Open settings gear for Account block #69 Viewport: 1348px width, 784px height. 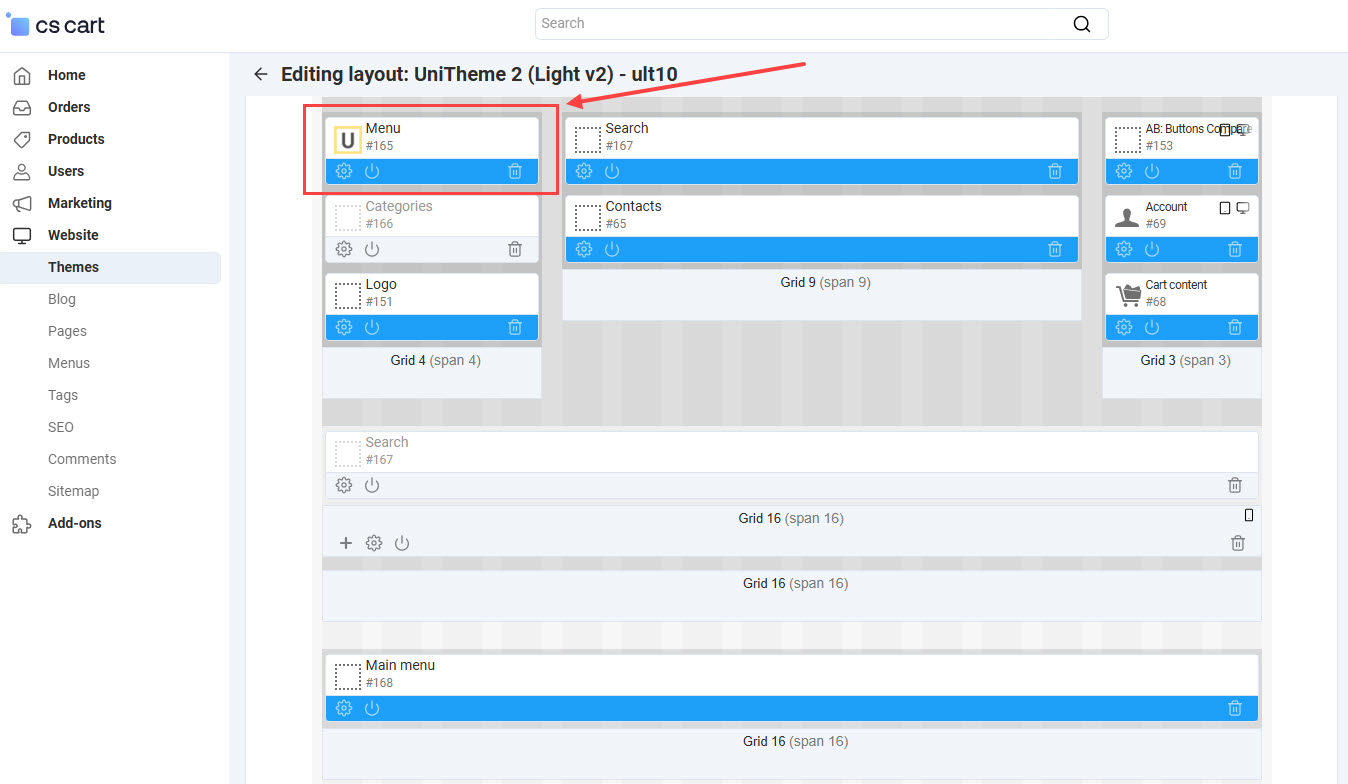click(x=1124, y=249)
